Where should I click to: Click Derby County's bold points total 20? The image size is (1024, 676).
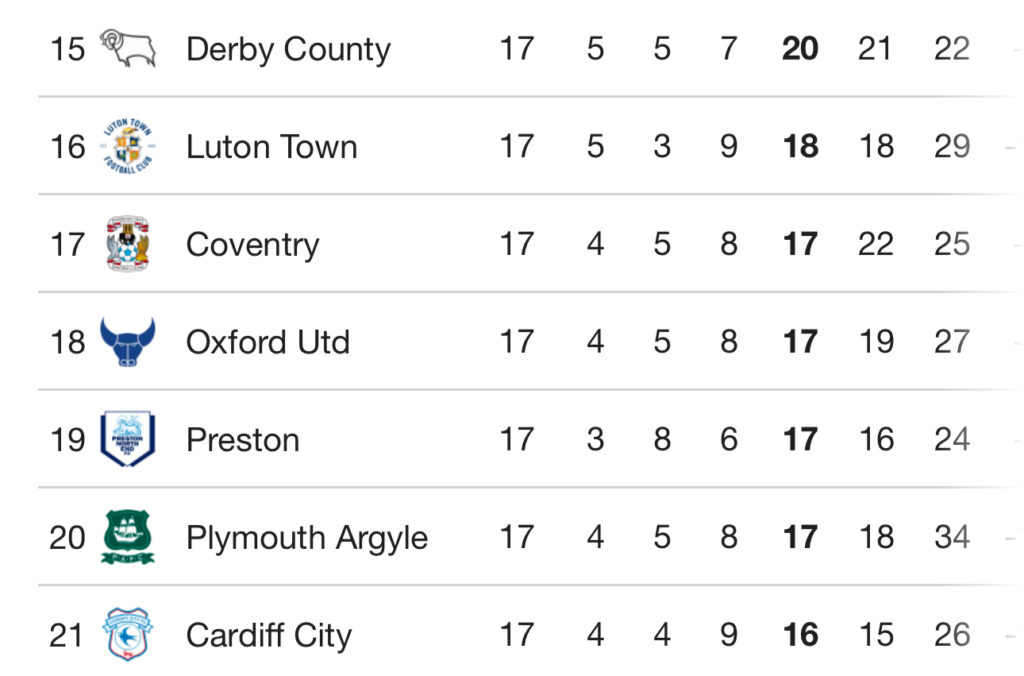800,49
